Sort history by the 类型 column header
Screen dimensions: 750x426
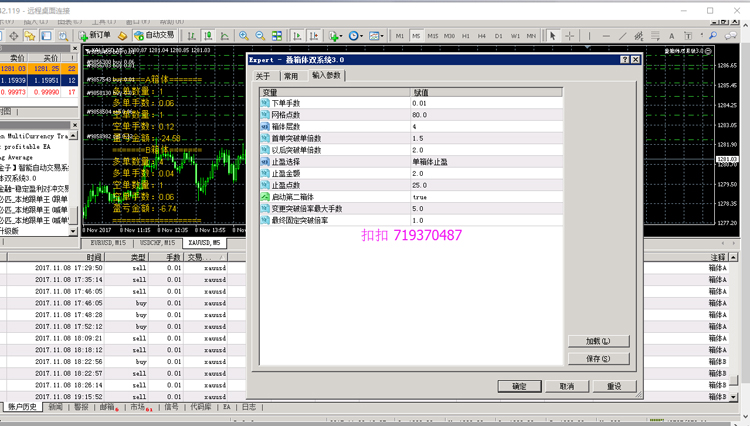tap(126, 257)
